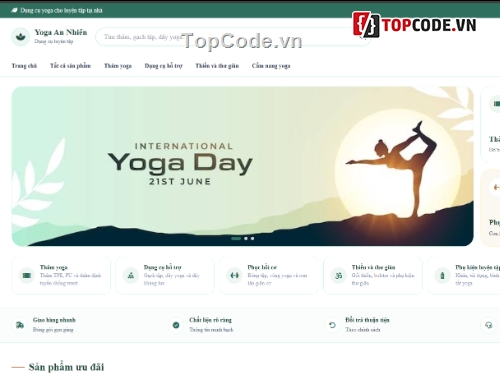Click the dumbbell icon in Phục hồi cơ card
Image resolution: width=500 pixels, height=375 pixels.
[x=235, y=275]
